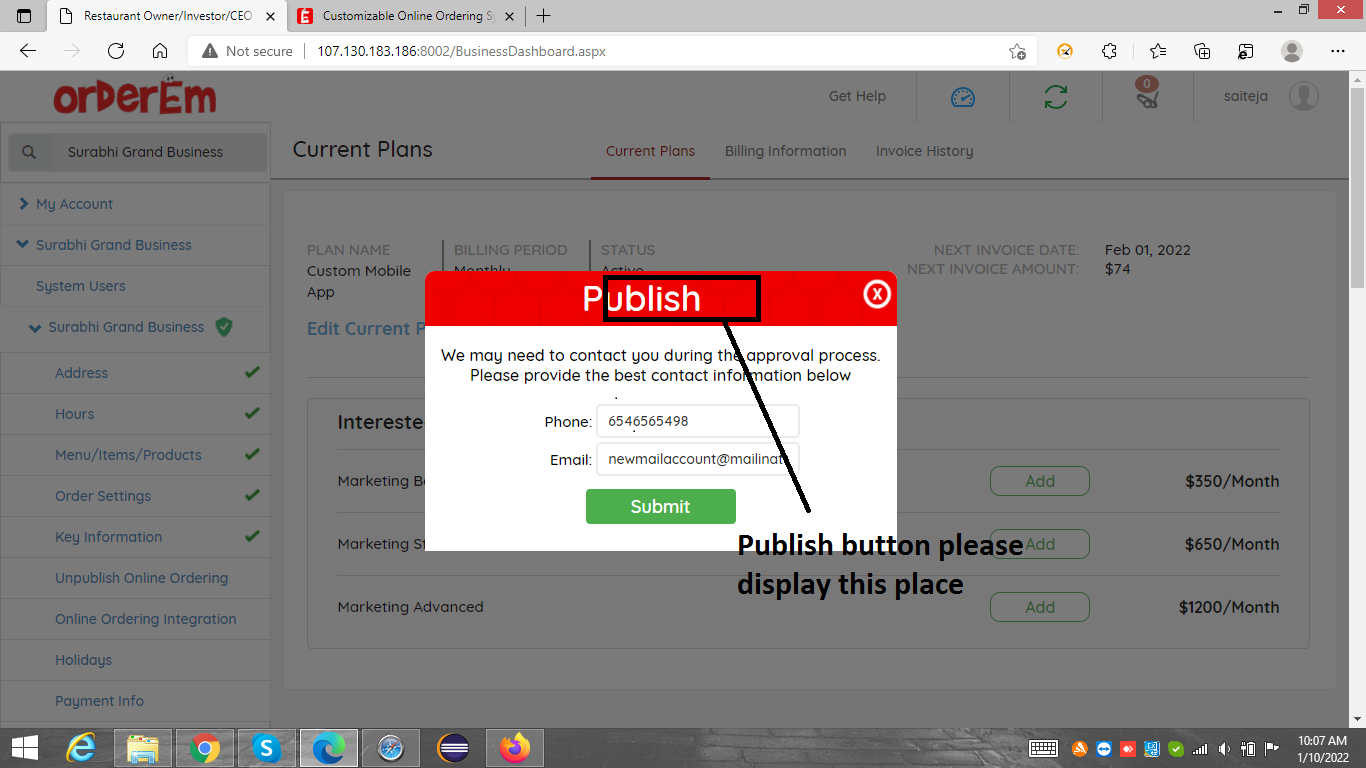This screenshot has width=1366, height=768.
Task: Click the dashboard speedometer icon
Action: pos(962,97)
